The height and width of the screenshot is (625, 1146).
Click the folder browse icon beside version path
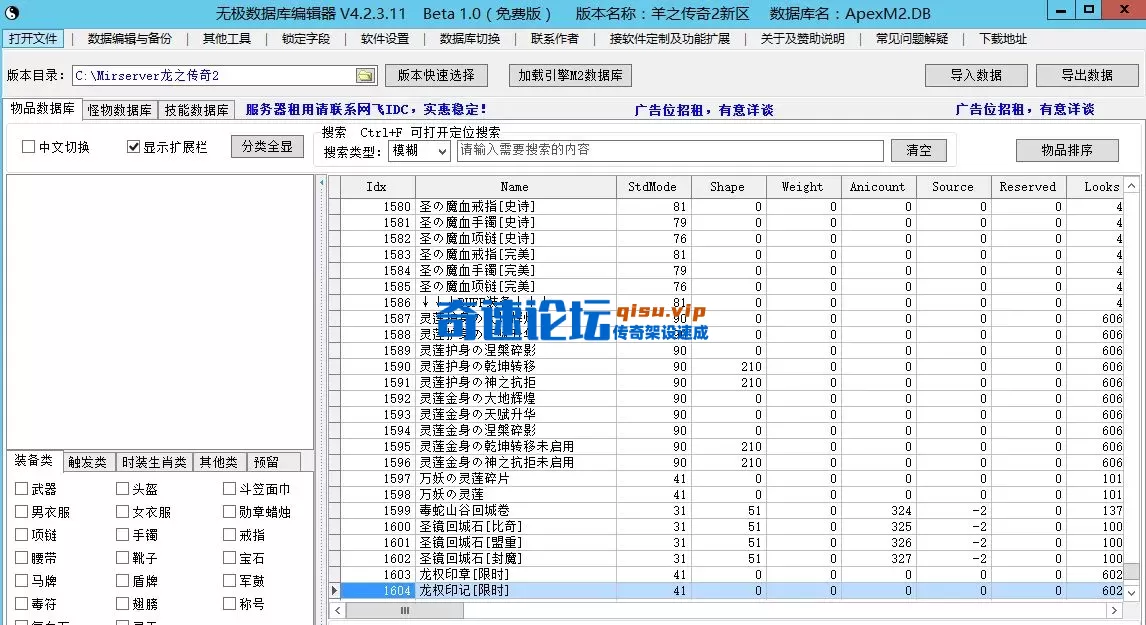(x=365, y=76)
